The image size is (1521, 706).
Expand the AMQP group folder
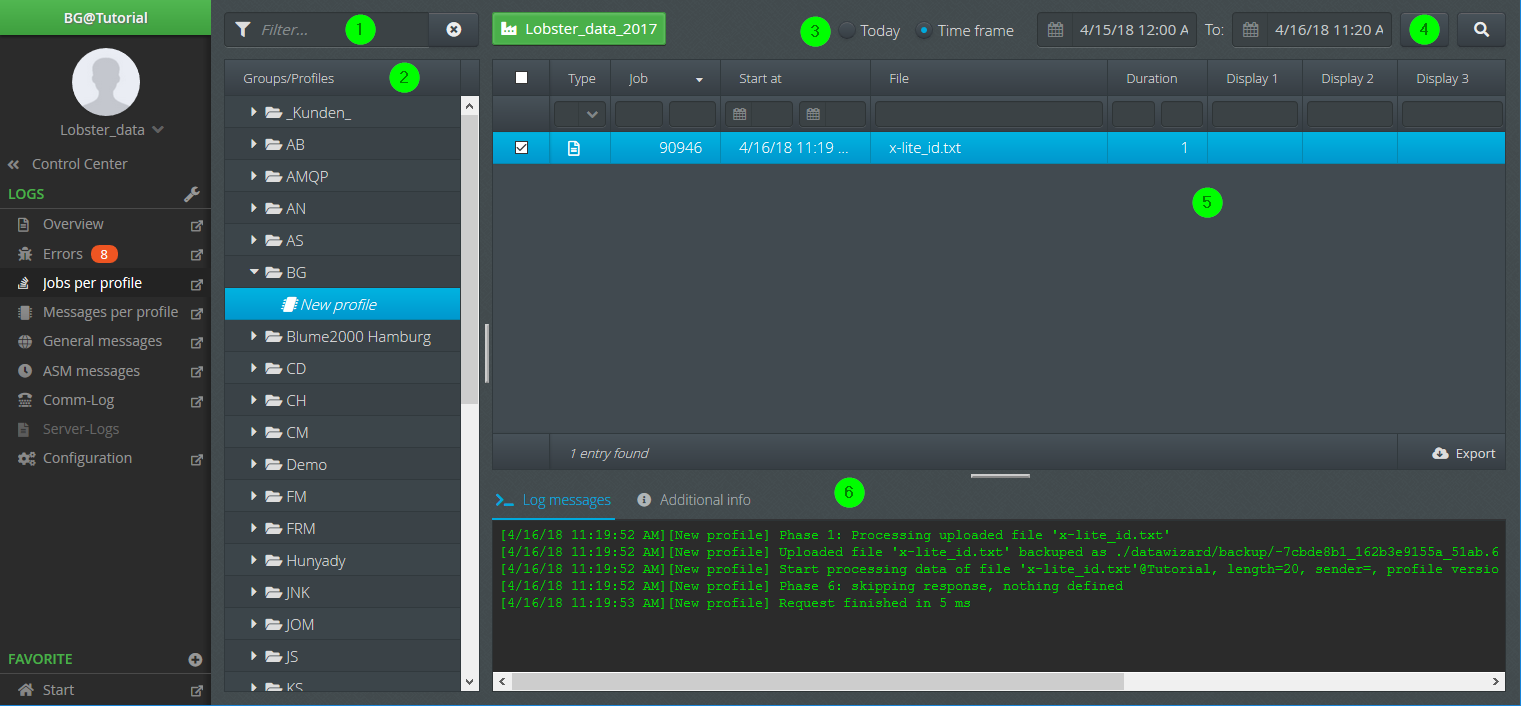pos(254,176)
